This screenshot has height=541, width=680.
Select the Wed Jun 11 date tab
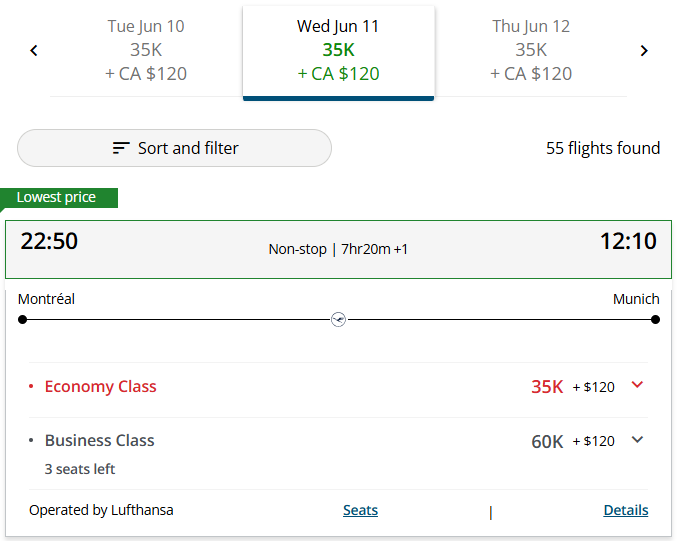[x=338, y=52]
